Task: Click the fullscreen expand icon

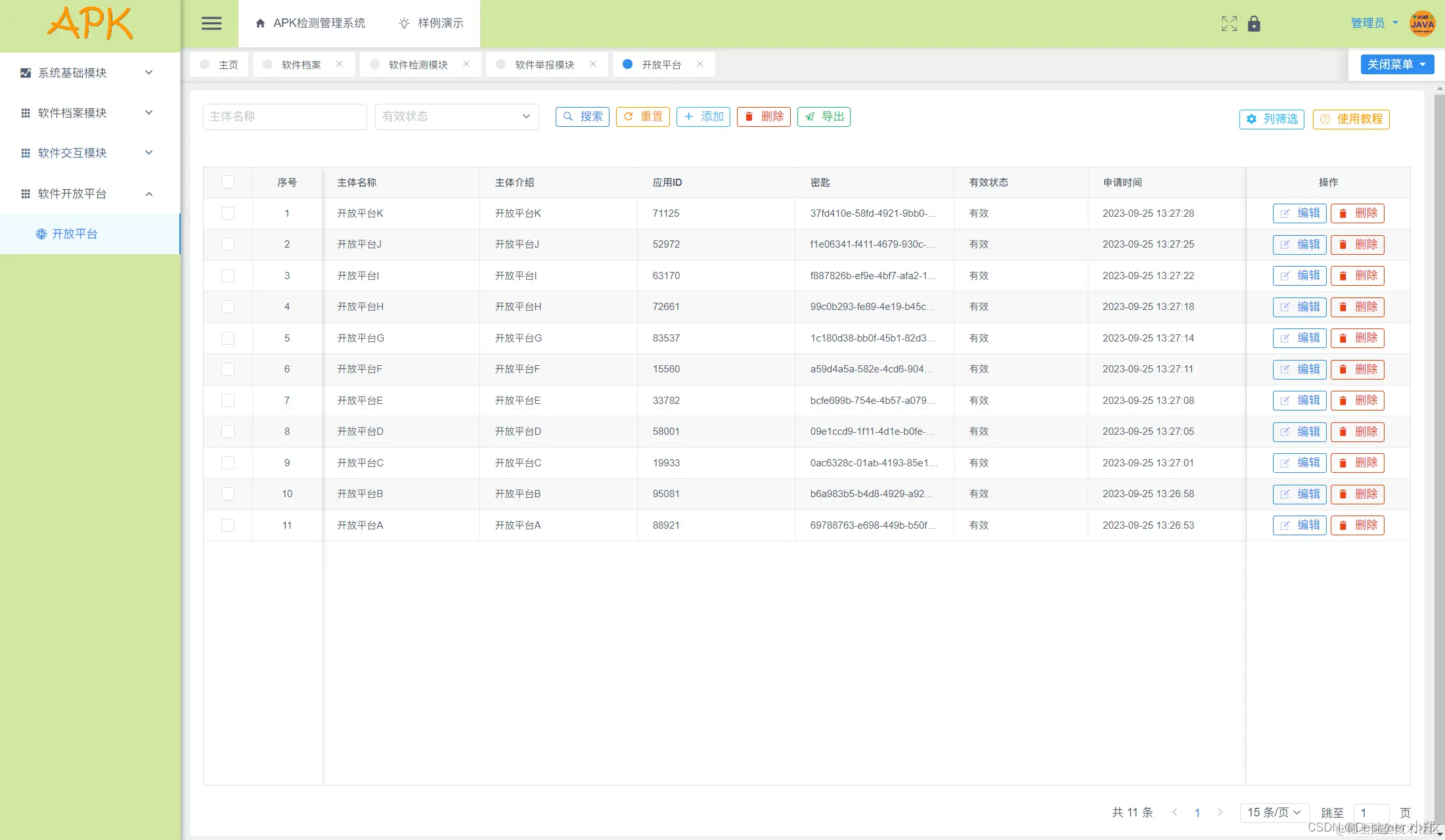Action: [1229, 24]
